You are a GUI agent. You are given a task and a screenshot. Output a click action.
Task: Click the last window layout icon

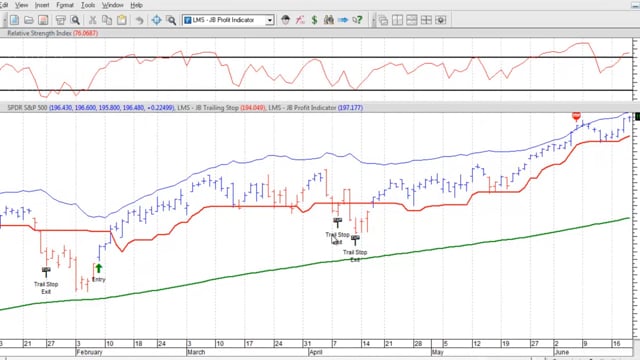tap(440, 20)
